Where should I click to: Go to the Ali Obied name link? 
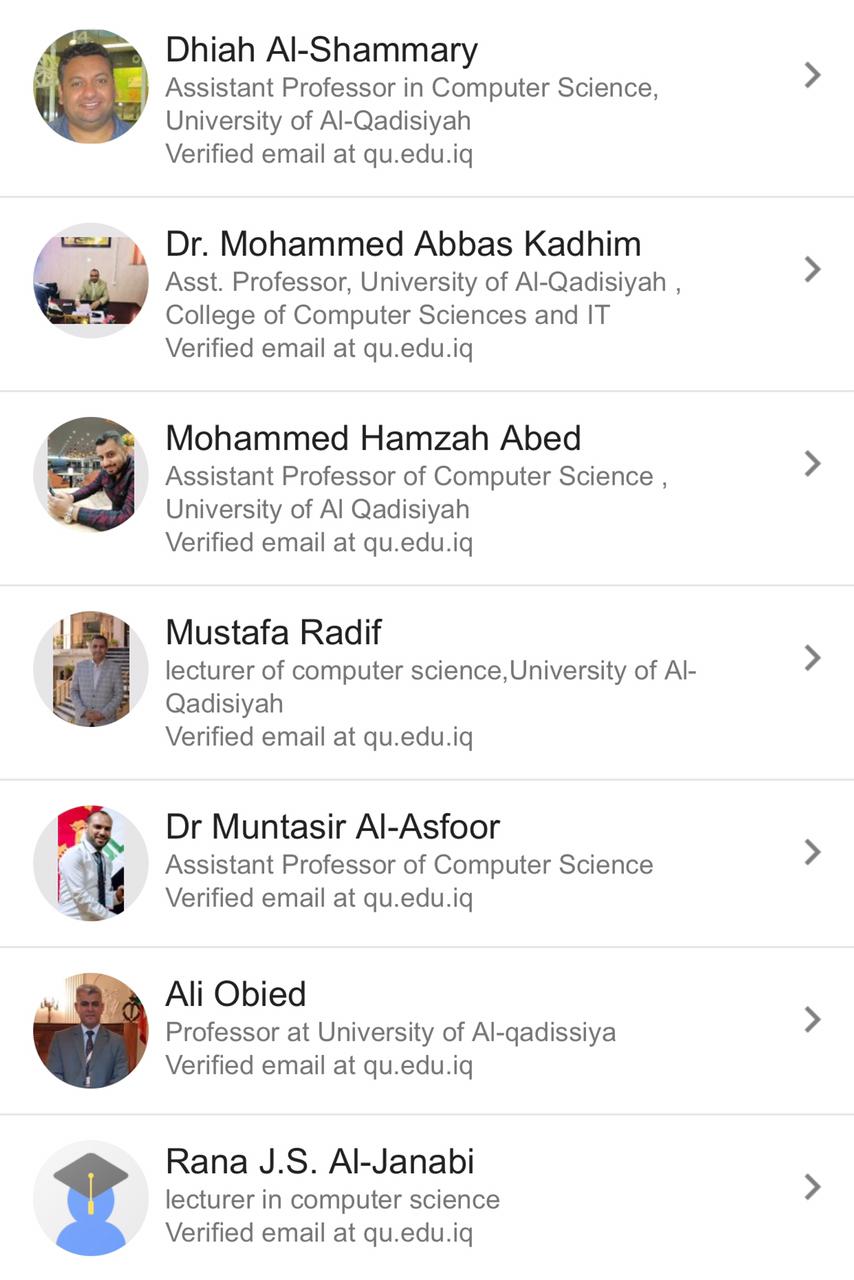tap(236, 994)
